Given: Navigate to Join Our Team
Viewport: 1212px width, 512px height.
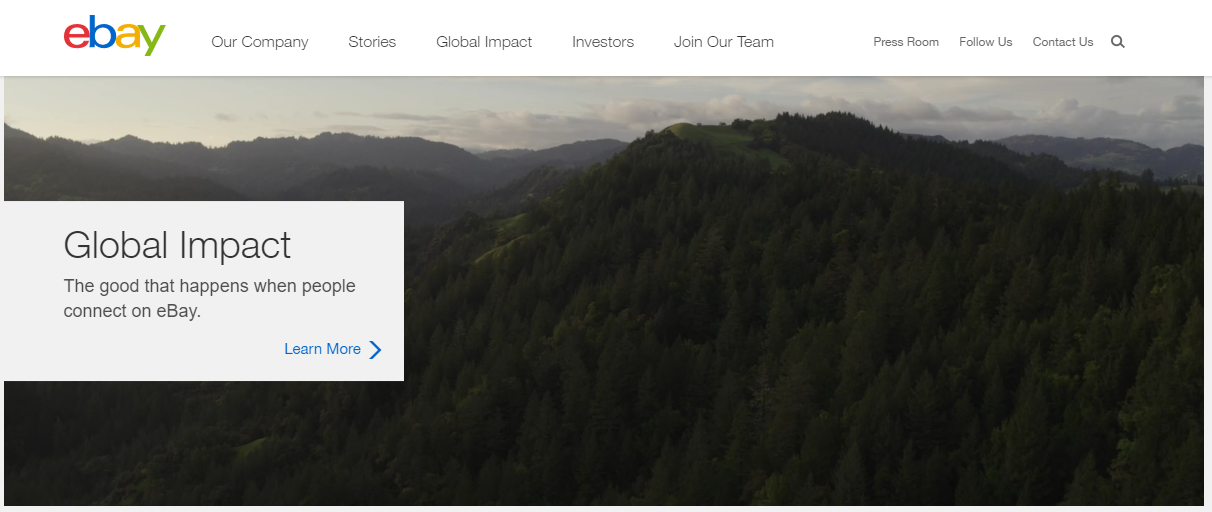Looking at the screenshot, I should coord(724,42).
